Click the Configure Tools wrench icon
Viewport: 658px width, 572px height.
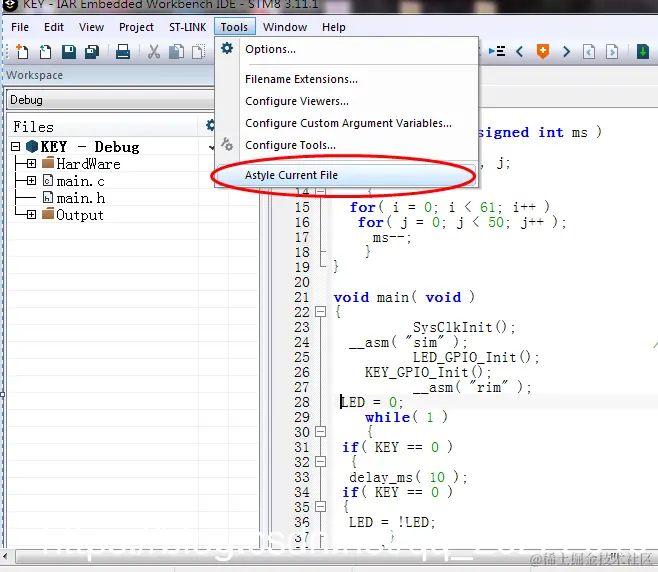pyautogui.click(x=227, y=144)
